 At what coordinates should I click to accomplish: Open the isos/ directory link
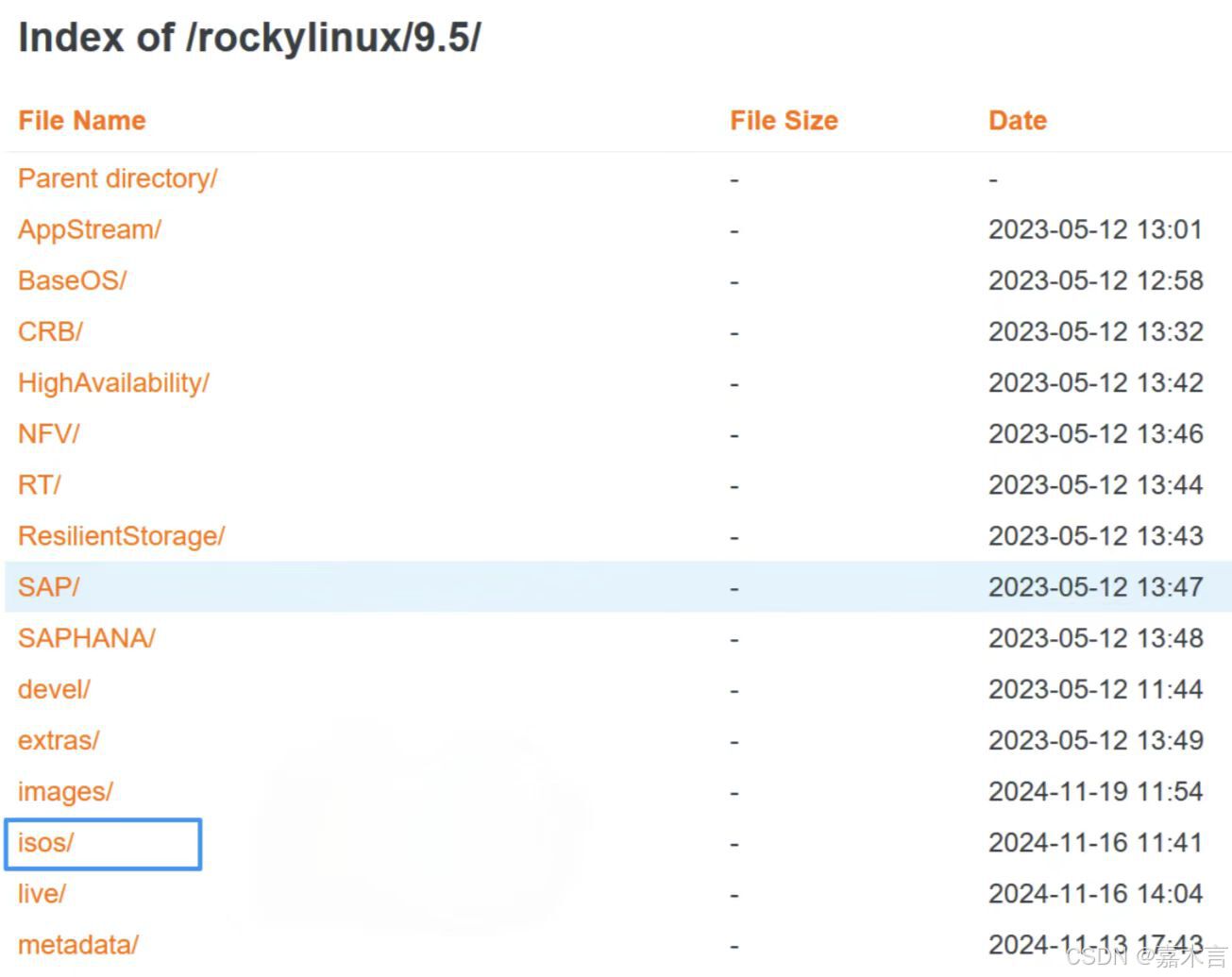point(45,842)
